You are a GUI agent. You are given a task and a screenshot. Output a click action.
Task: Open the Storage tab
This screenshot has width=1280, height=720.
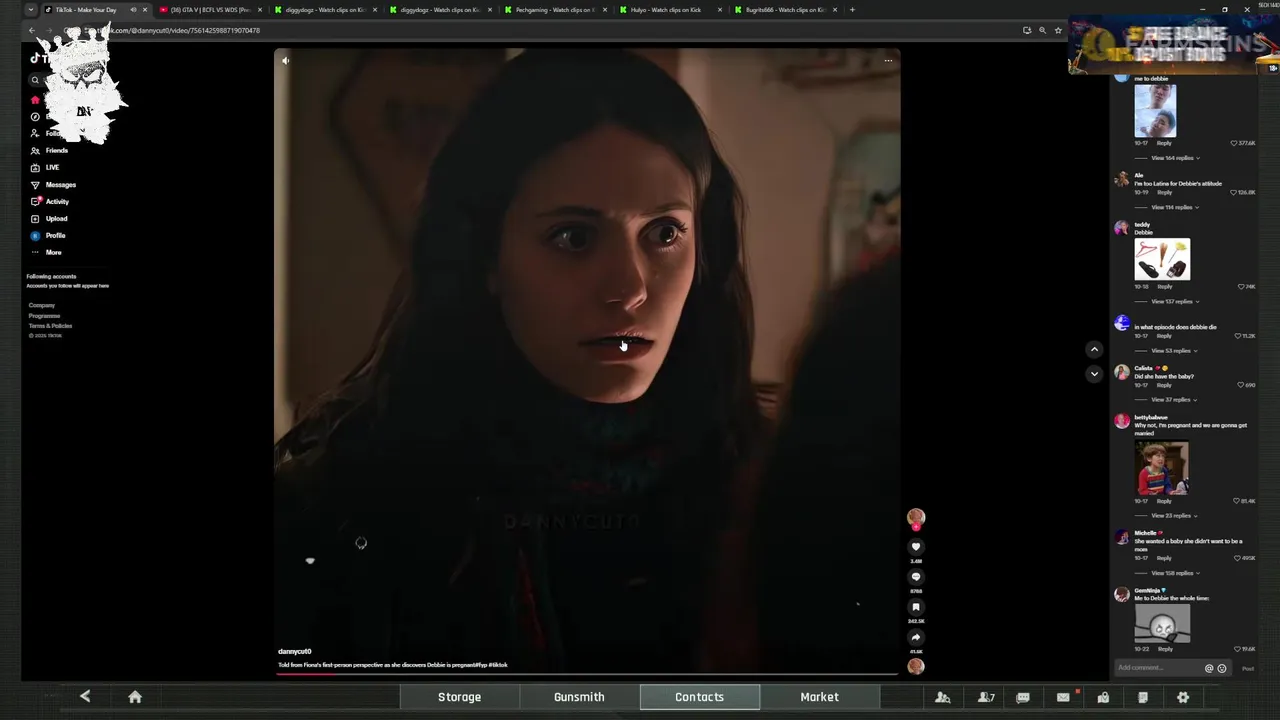click(459, 697)
